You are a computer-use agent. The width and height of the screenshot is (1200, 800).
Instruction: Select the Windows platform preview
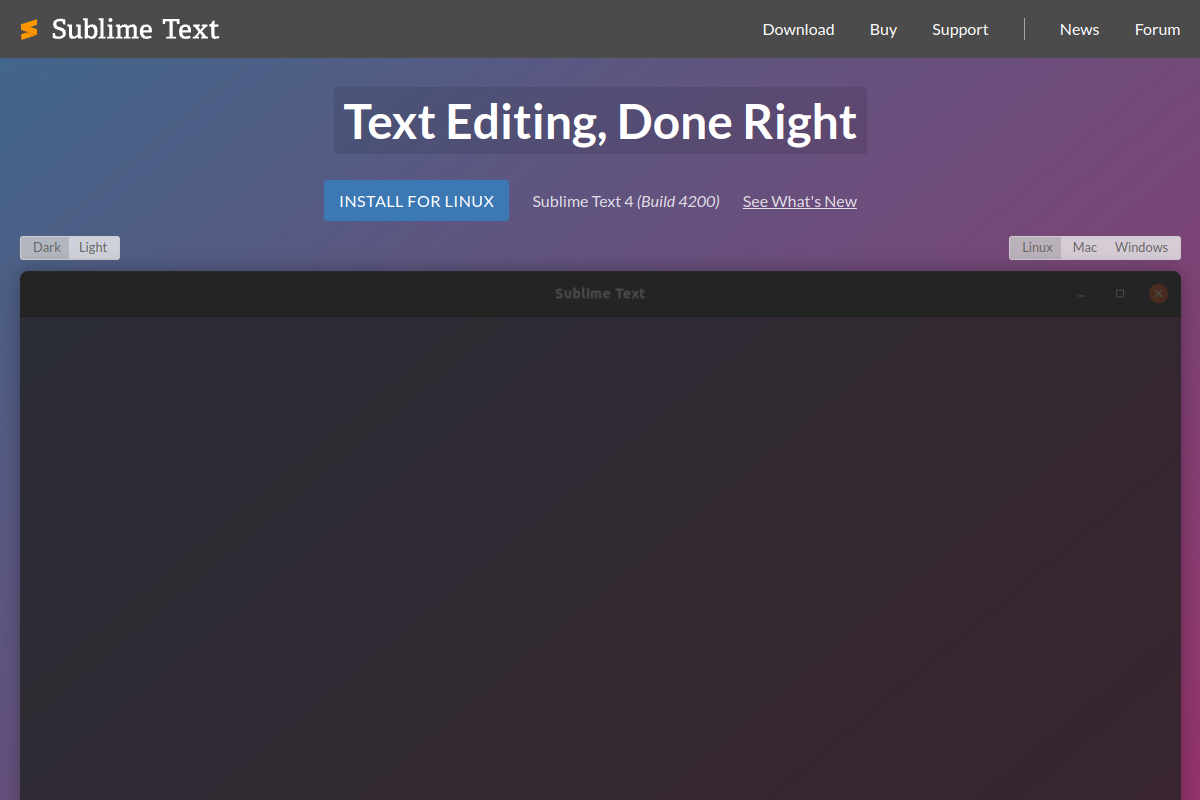tap(1142, 248)
